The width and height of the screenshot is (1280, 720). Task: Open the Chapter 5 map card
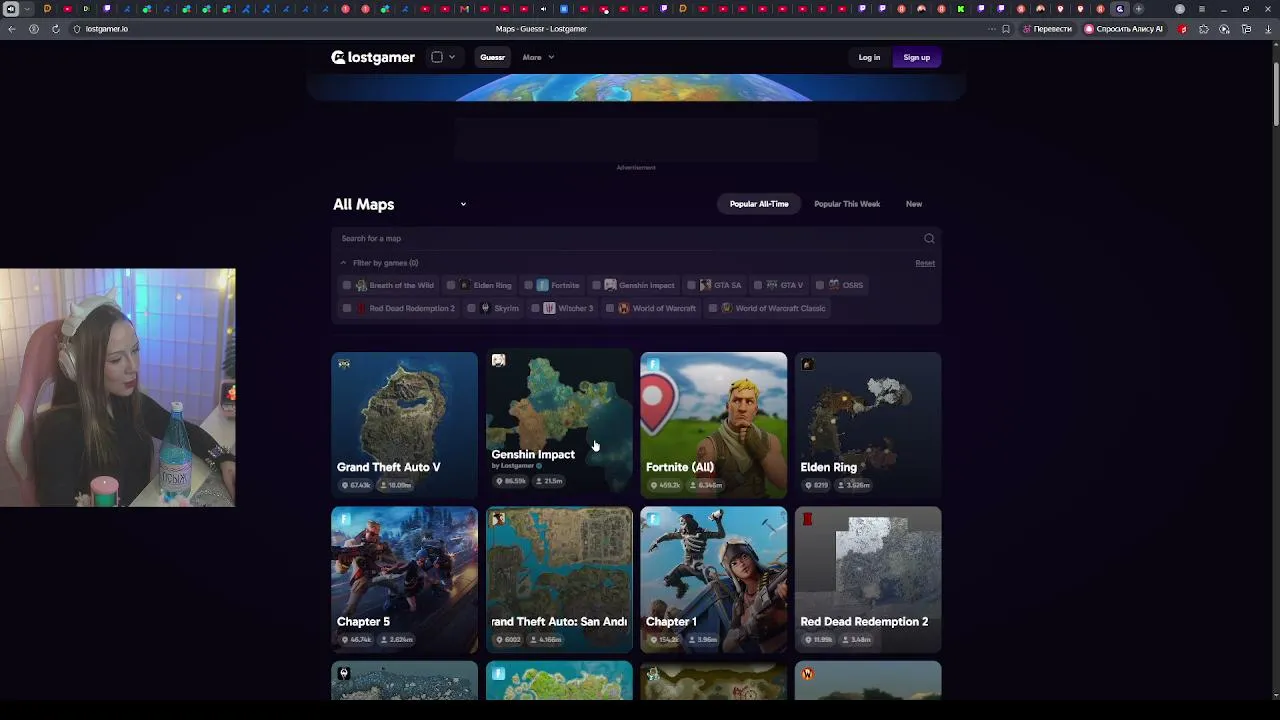click(x=405, y=580)
